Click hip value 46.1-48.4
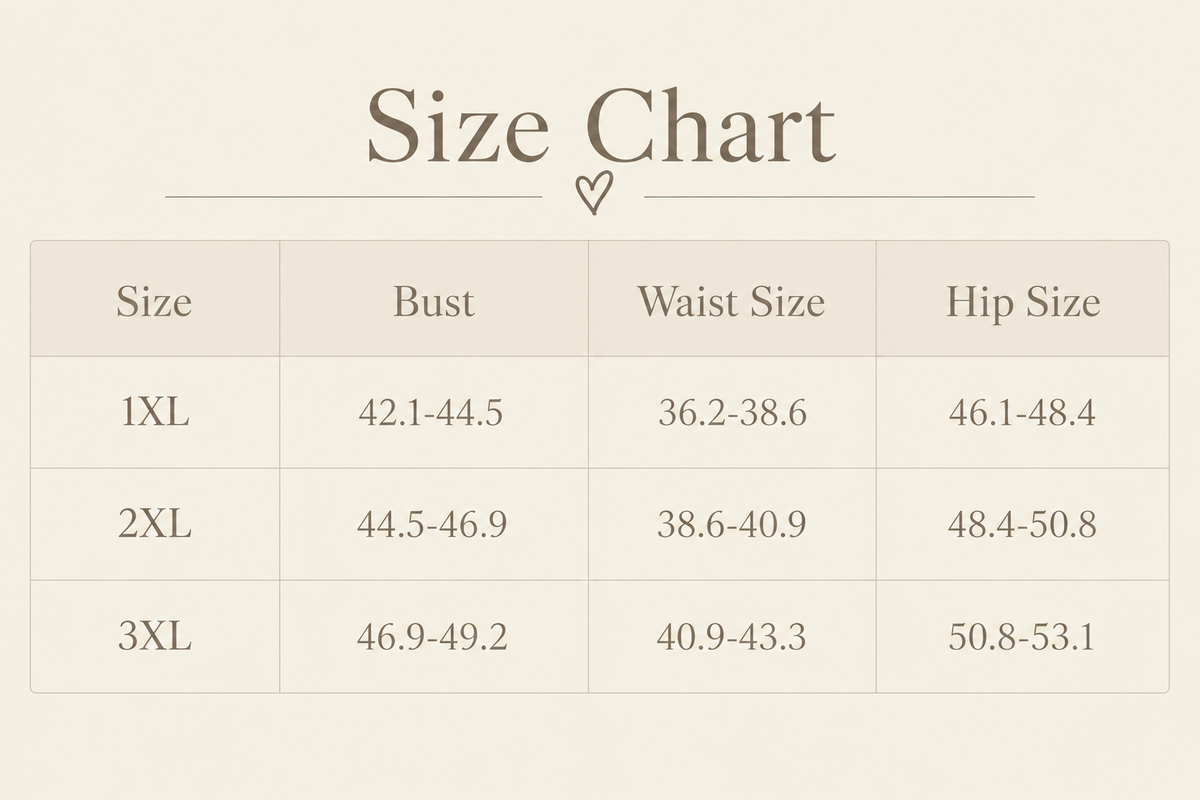 pos(1022,413)
